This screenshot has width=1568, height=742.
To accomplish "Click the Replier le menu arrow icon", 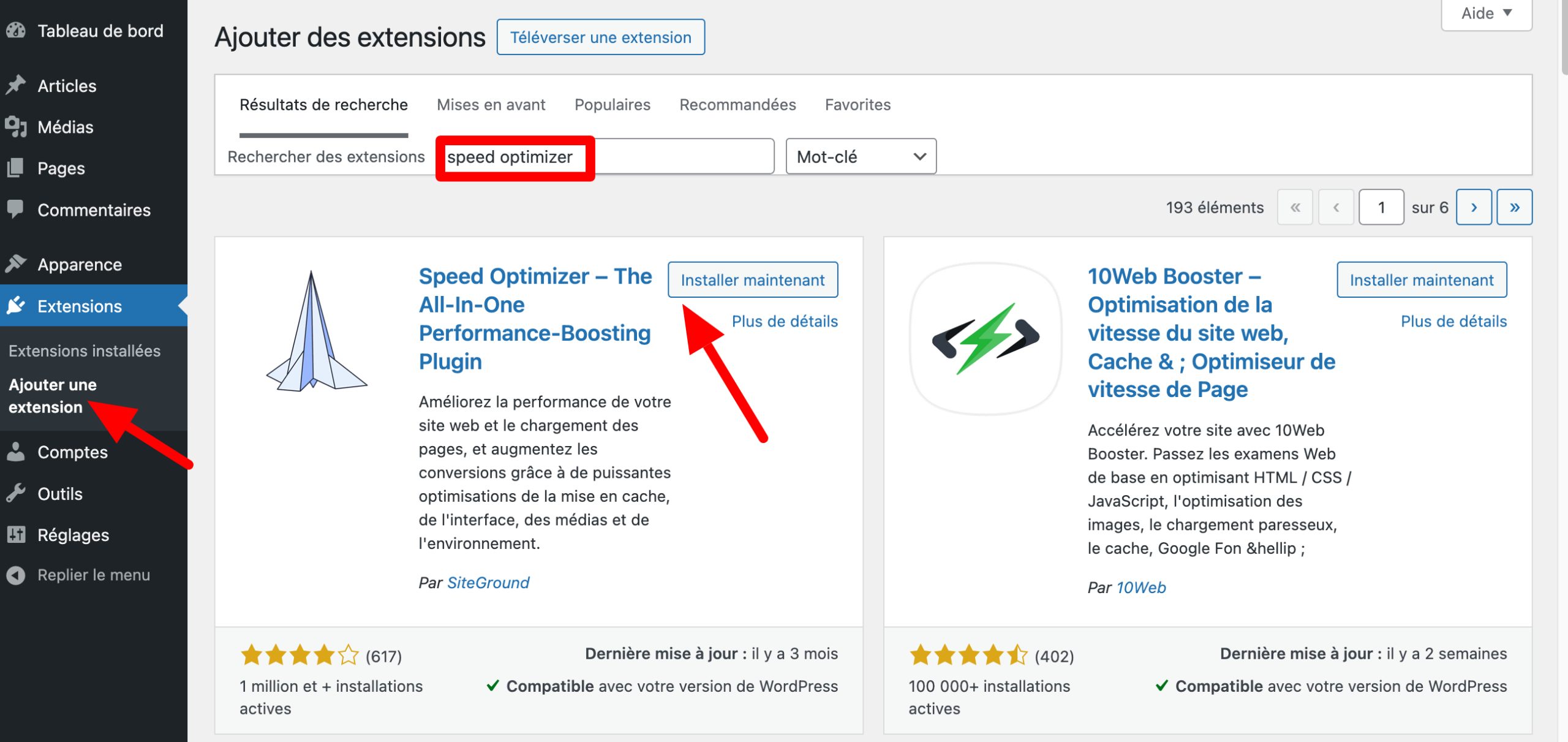I will (16, 575).
